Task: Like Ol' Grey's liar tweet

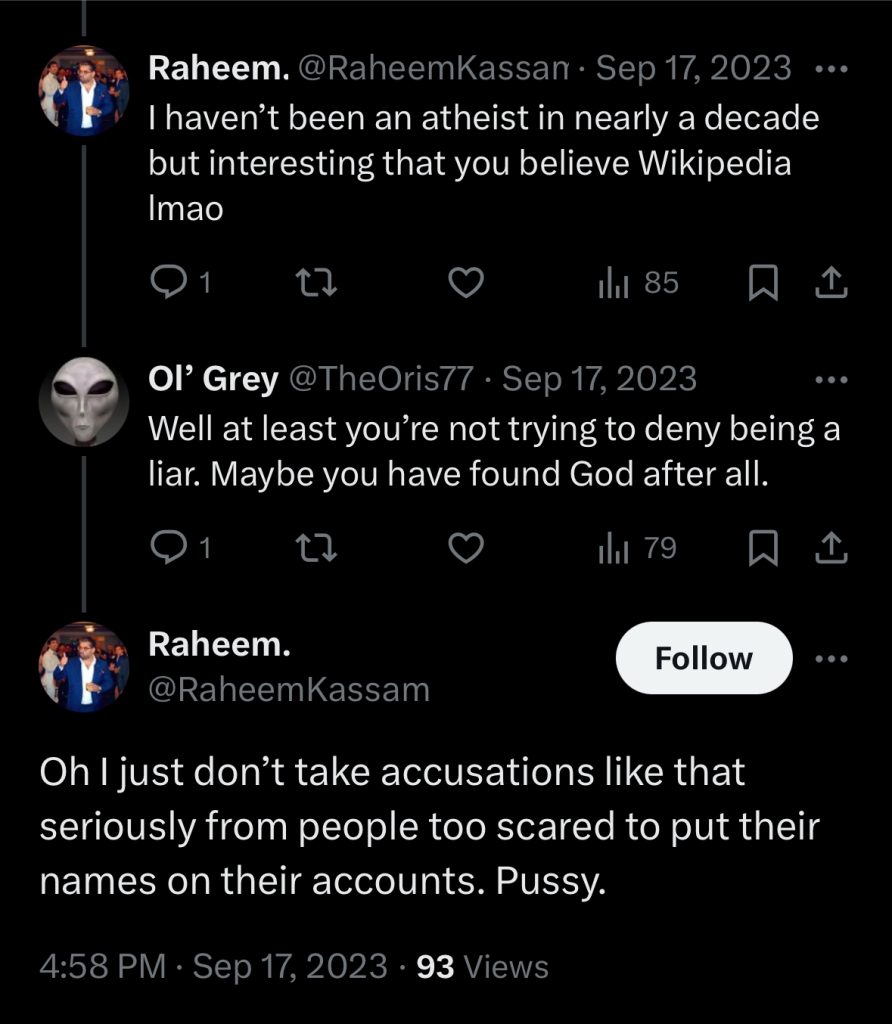Action: click(464, 549)
